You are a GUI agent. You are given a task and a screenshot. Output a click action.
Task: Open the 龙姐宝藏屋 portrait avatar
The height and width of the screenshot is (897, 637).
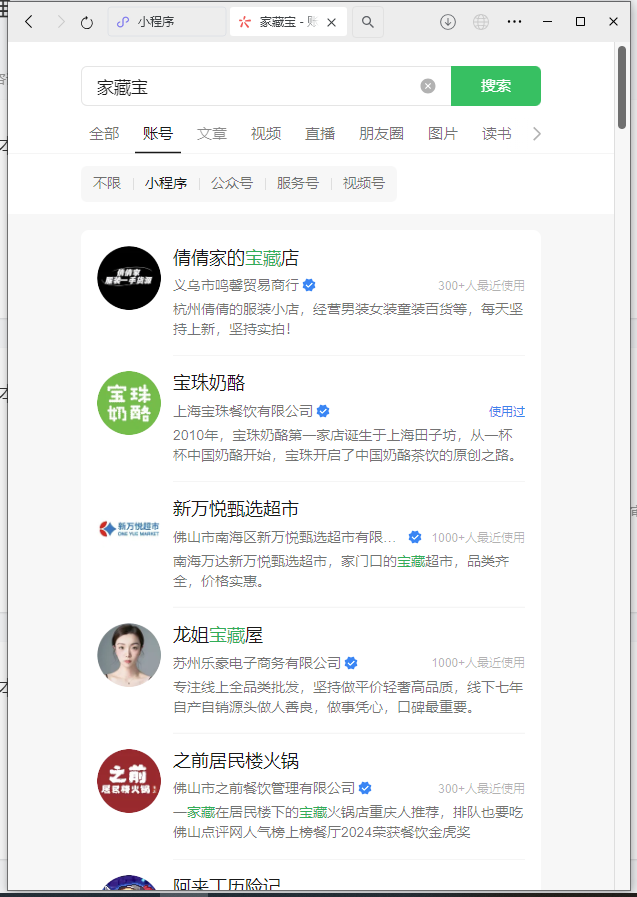pos(129,655)
